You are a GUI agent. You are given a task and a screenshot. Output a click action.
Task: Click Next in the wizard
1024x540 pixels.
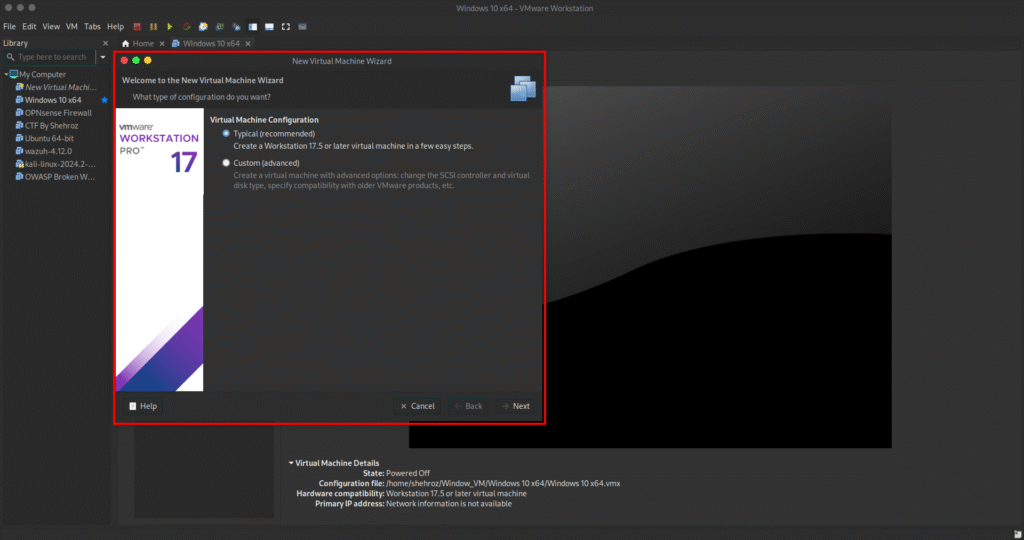515,406
